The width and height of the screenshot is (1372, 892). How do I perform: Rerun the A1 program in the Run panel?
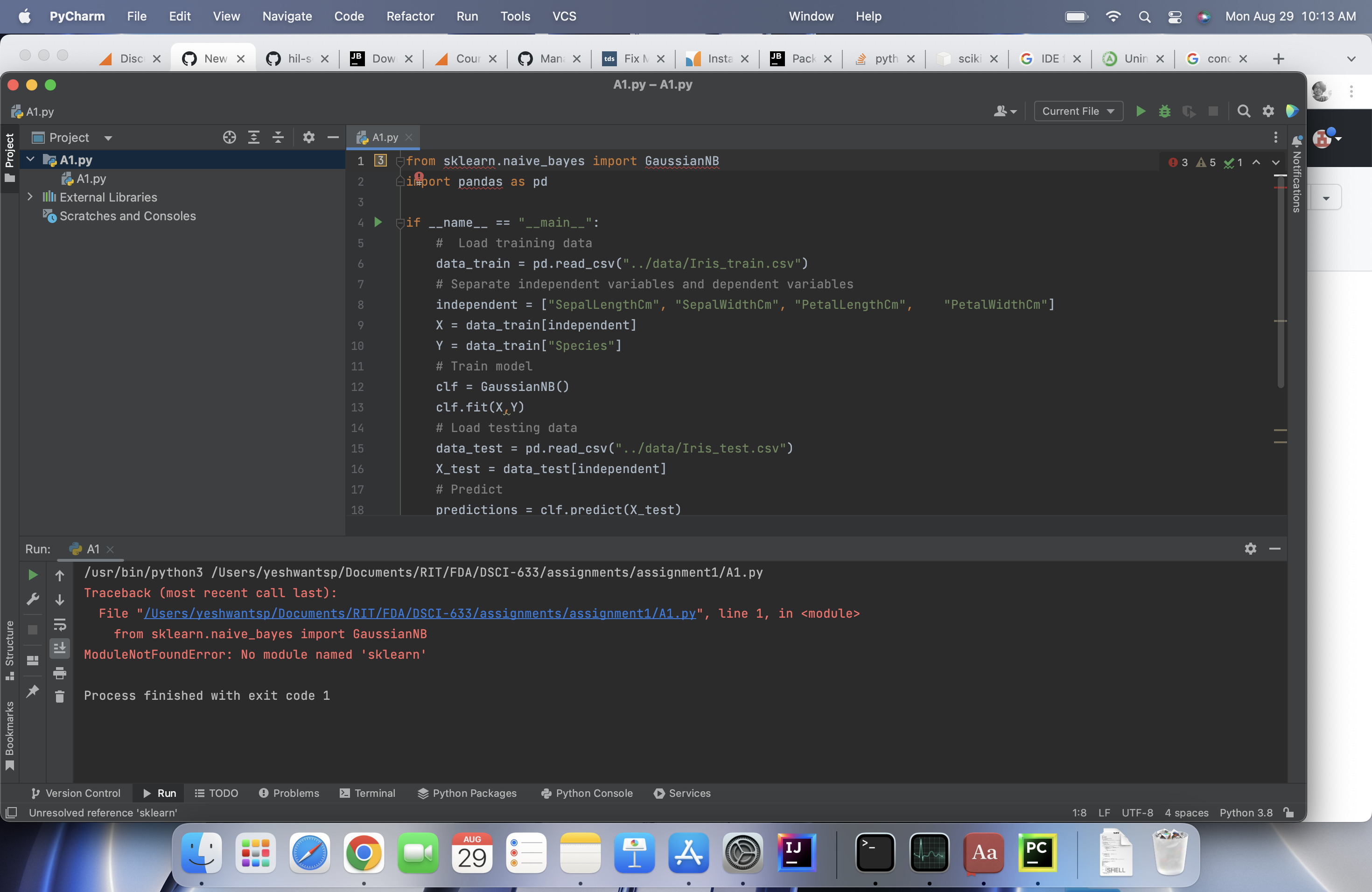tap(32, 574)
